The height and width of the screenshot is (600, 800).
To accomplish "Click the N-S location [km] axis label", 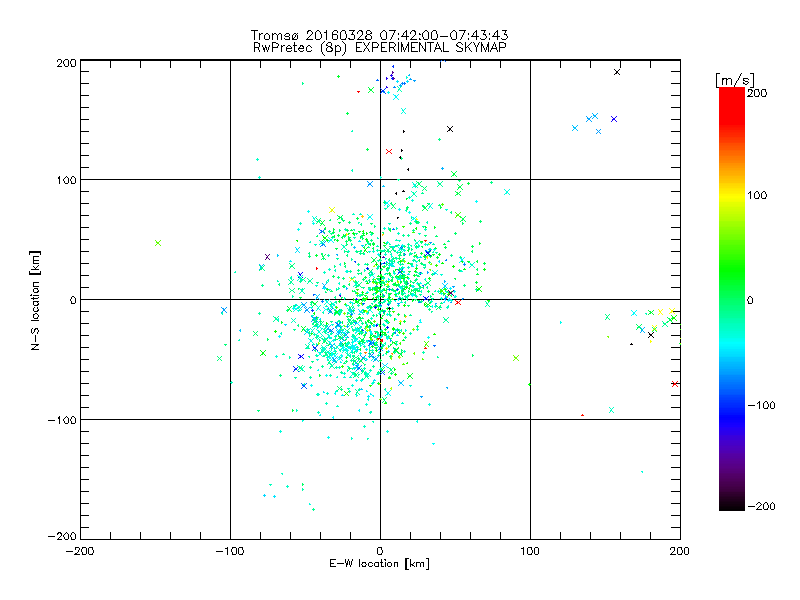I will 35,300.
